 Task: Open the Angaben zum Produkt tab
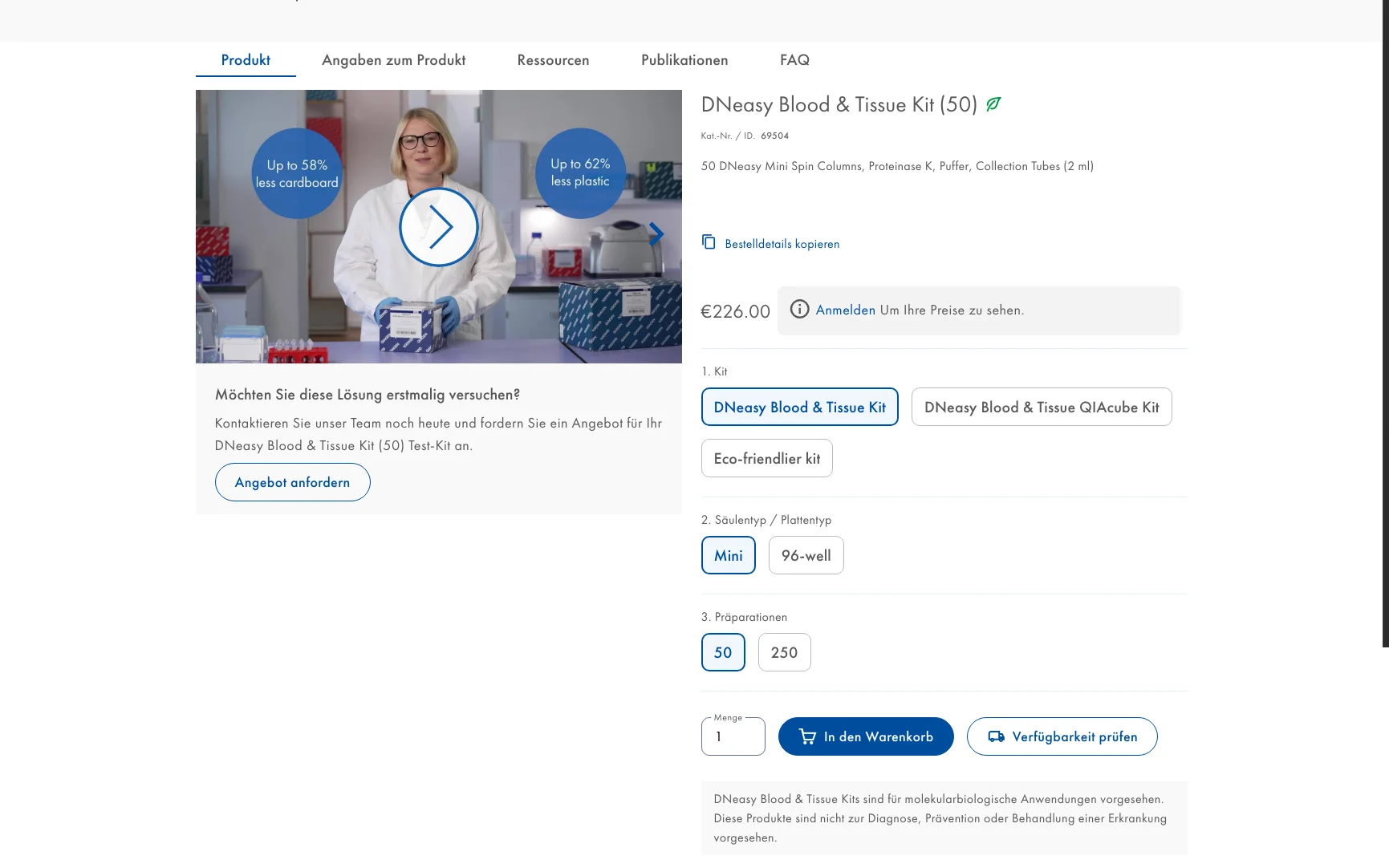tap(394, 60)
